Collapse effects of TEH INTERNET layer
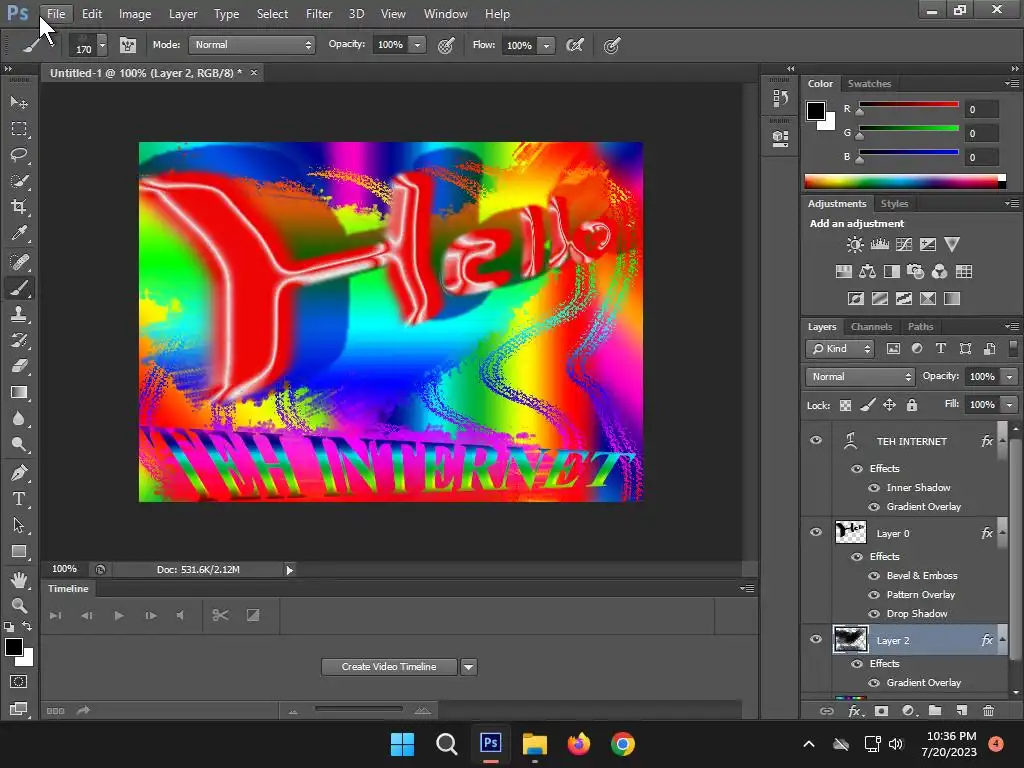 click(1002, 440)
